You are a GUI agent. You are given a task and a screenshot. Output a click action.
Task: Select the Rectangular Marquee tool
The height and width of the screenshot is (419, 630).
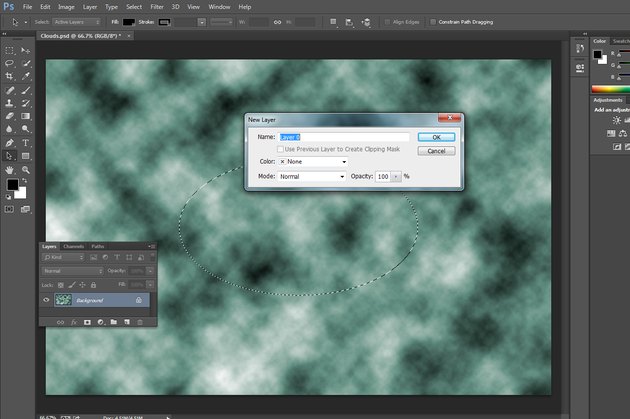(9, 51)
